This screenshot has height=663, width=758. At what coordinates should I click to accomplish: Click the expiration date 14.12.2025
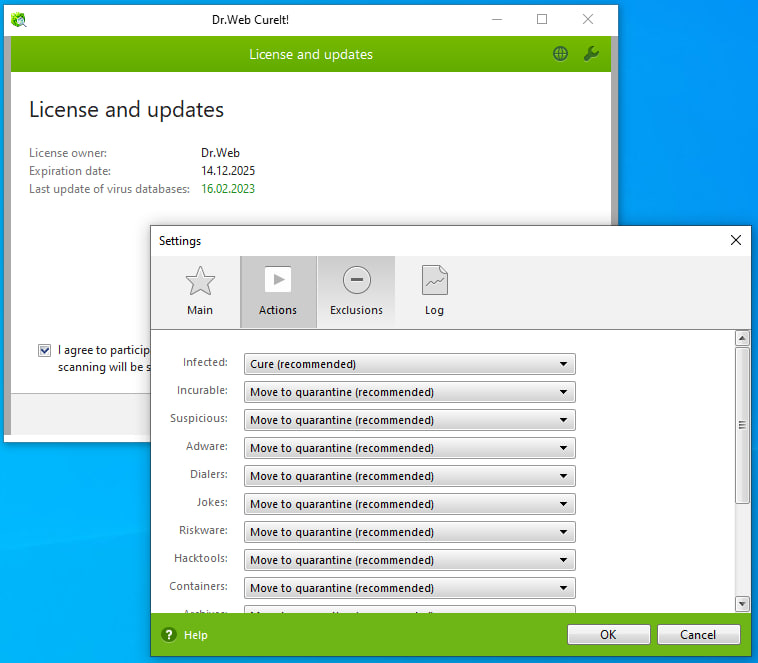(x=228, y=171)
